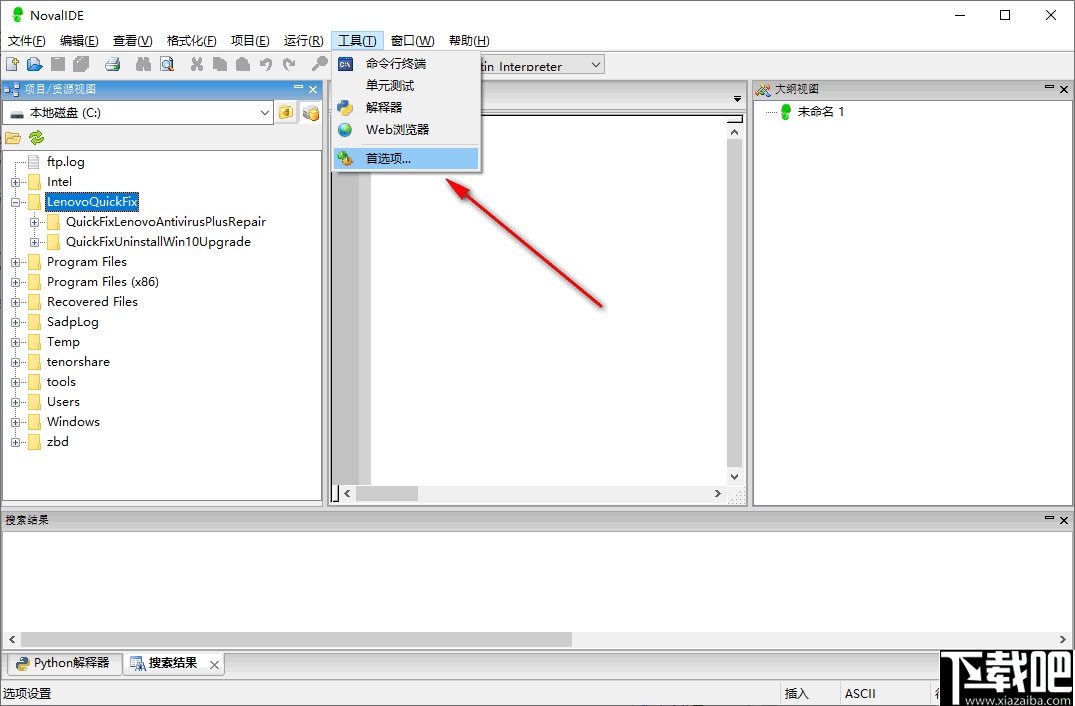Click the editor horizontal scrollbar right arrow

(x=718, y=494)
